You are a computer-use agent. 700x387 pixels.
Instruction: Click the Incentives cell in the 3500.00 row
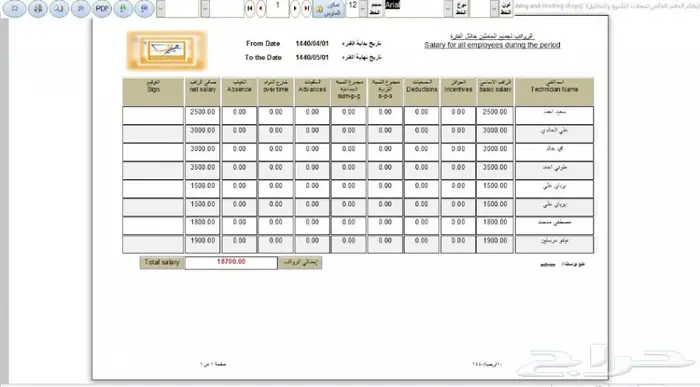[458, 171]
